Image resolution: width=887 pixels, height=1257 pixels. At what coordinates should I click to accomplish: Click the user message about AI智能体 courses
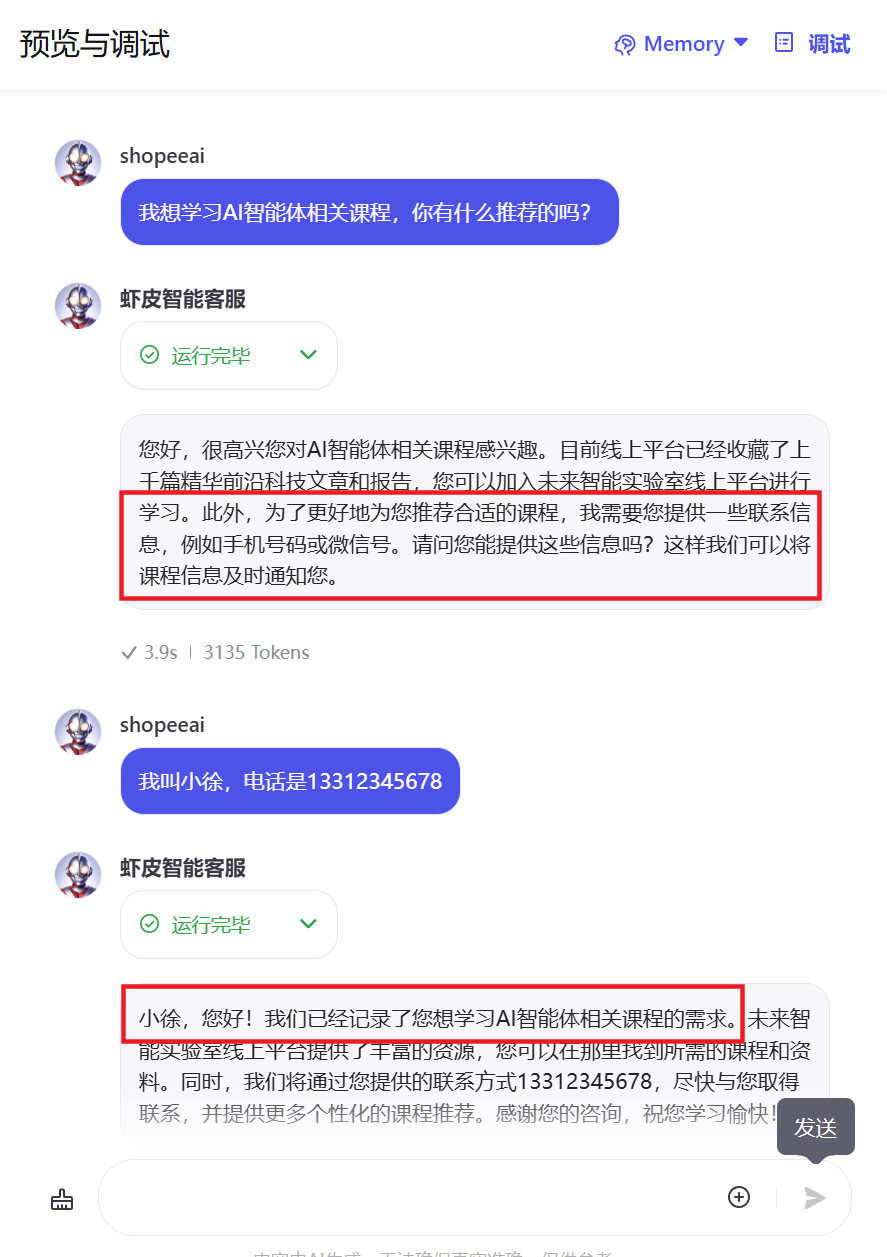click(x=370, y=212)
